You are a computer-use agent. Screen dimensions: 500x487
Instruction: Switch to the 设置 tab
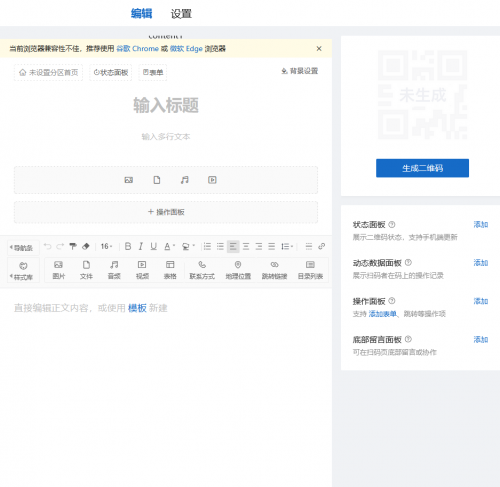click(181, 14)
